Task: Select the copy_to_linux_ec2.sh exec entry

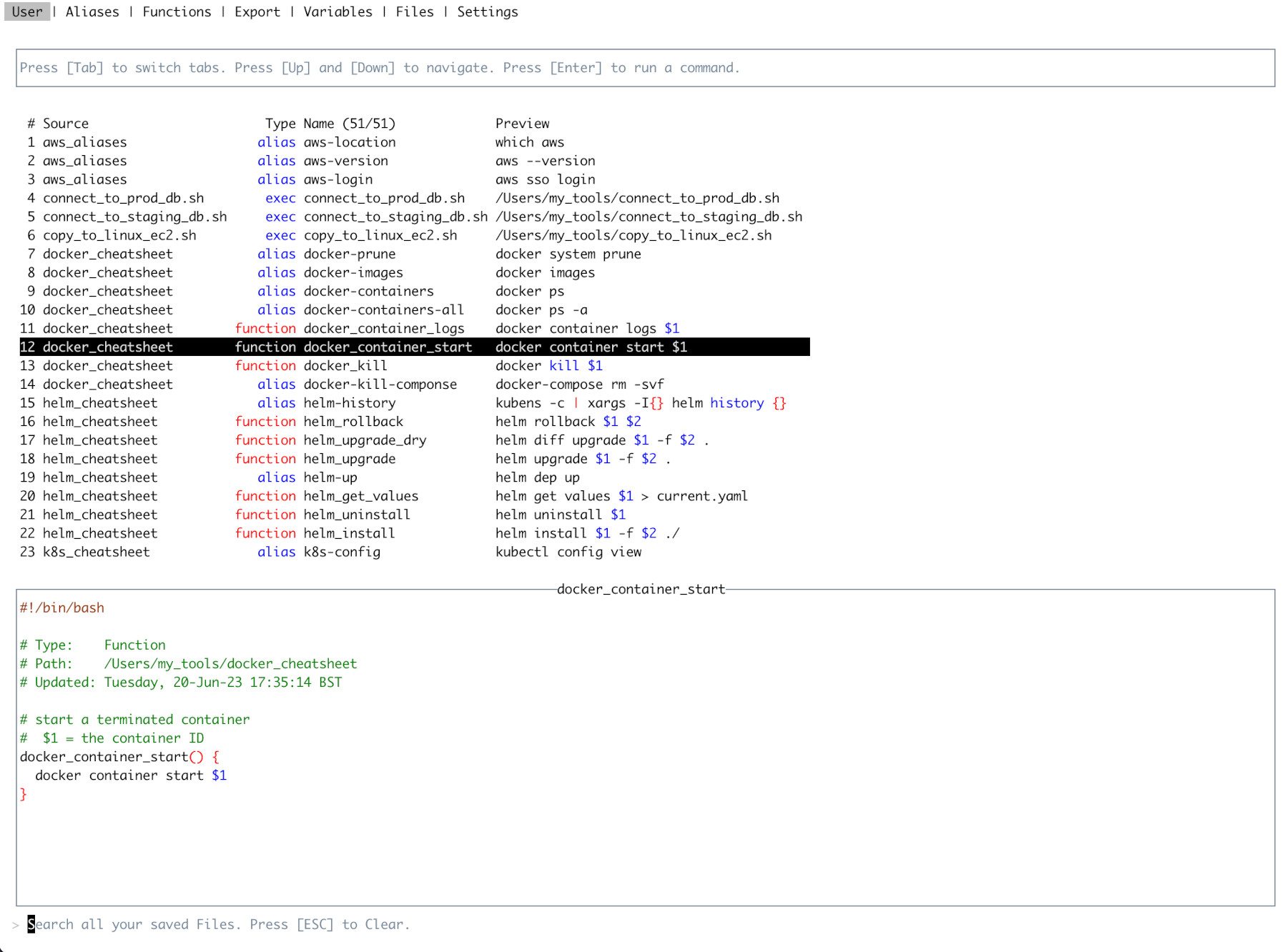Action: pos(380,235)
